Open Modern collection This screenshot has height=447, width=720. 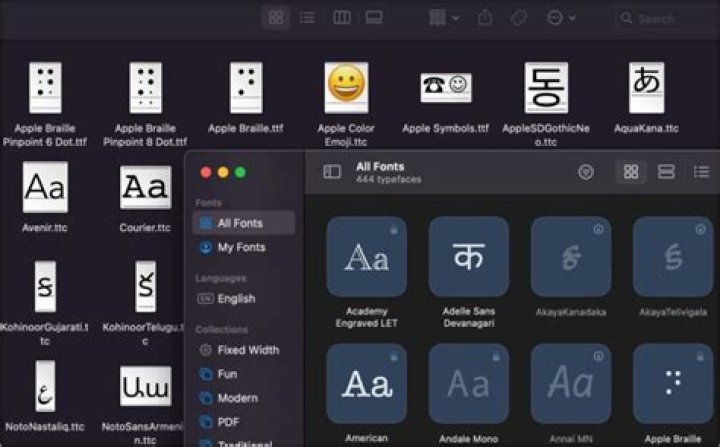(244, 398)
